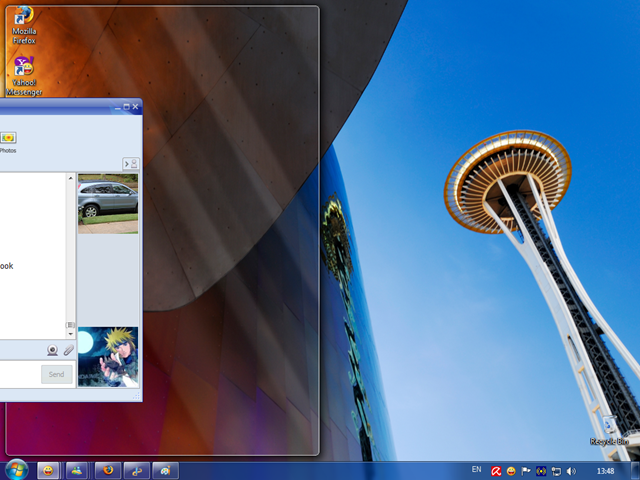Click the Avira antivirus tray icon
This screenshot has width=640, height=480.
coord(495,470)
